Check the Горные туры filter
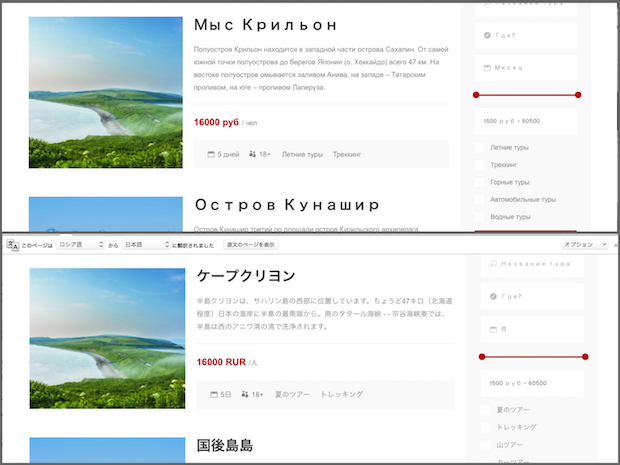This screenshot has height=465, width=620. tap(480, 182)
